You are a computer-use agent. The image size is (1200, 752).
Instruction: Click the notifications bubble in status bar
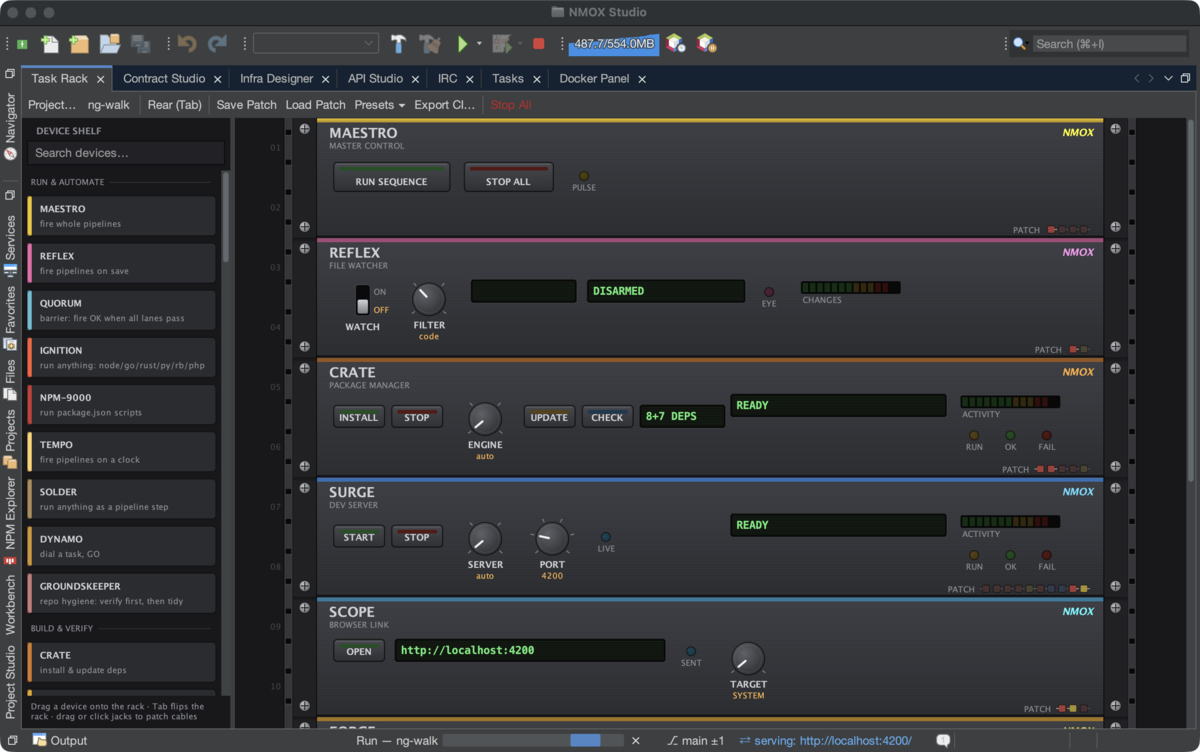(x=943, y=741)
